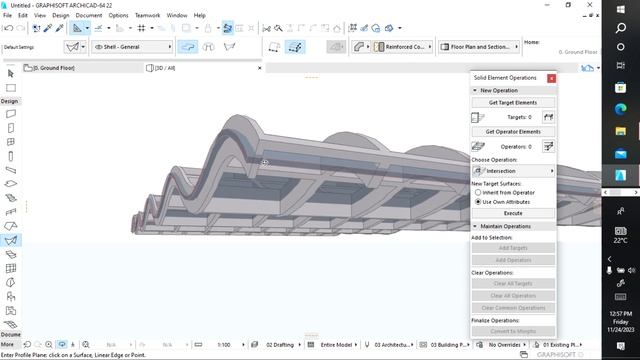Viewport: 640px width, 360px height.
Task: Click the grid snap icon
Action: pyautogui.click(x=142, y=28)
